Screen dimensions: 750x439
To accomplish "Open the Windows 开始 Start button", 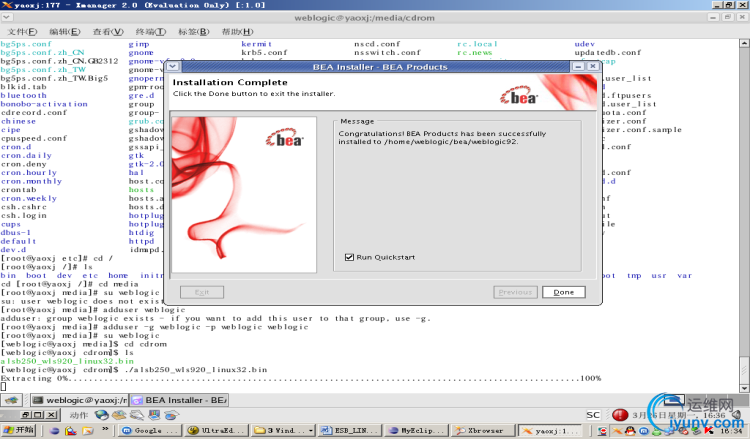I will click(x=19, y=430).
